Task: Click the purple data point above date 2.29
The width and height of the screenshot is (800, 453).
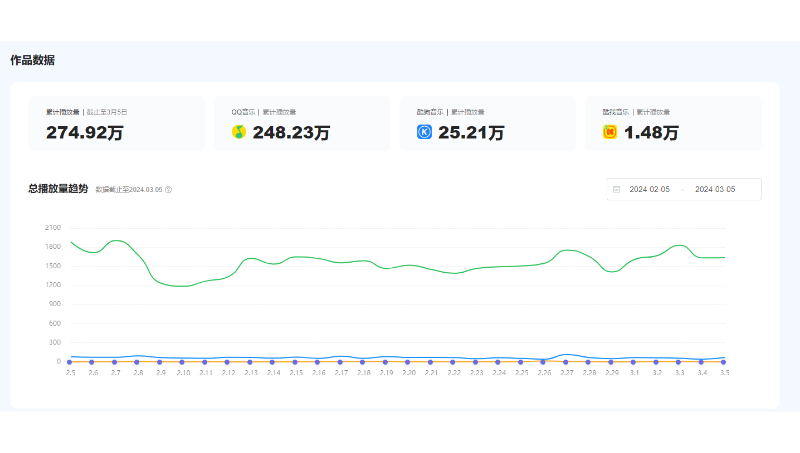Action: (611, 362)
